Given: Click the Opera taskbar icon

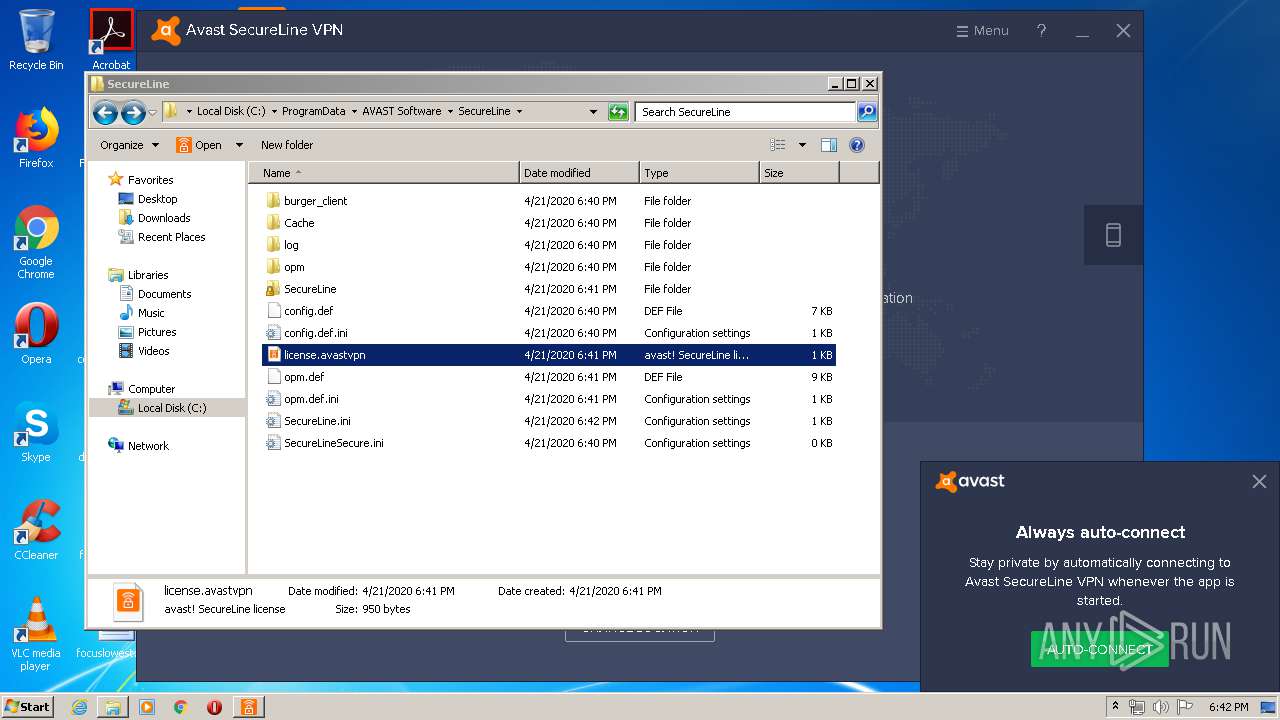Looking at the screenshot, I should click(214, 707).
